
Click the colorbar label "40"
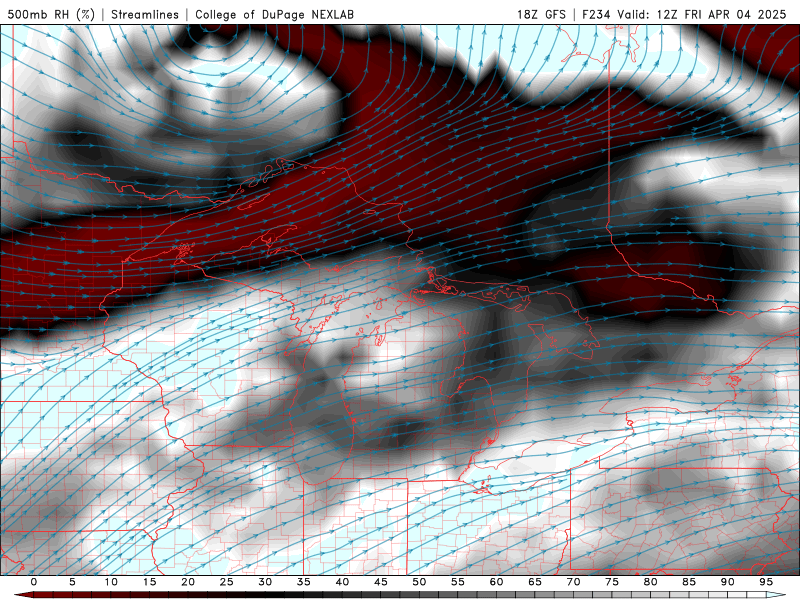(x=342, y=582)
